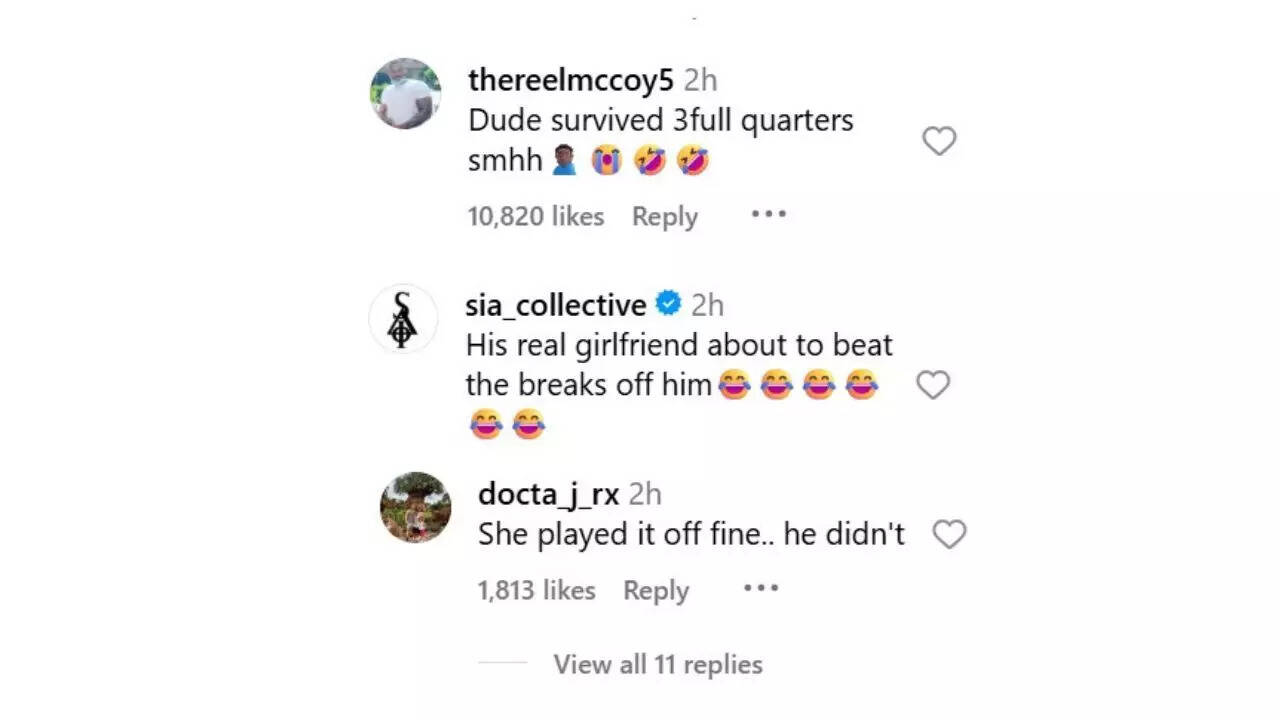Click the verified badge next to sia_collective
Viewport: 1280px width, 720px height.
[x=668, y=303]
